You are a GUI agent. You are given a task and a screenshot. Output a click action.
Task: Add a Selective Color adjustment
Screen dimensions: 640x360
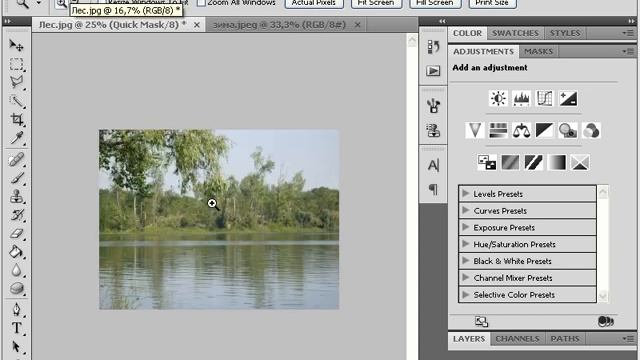[580, 162]
